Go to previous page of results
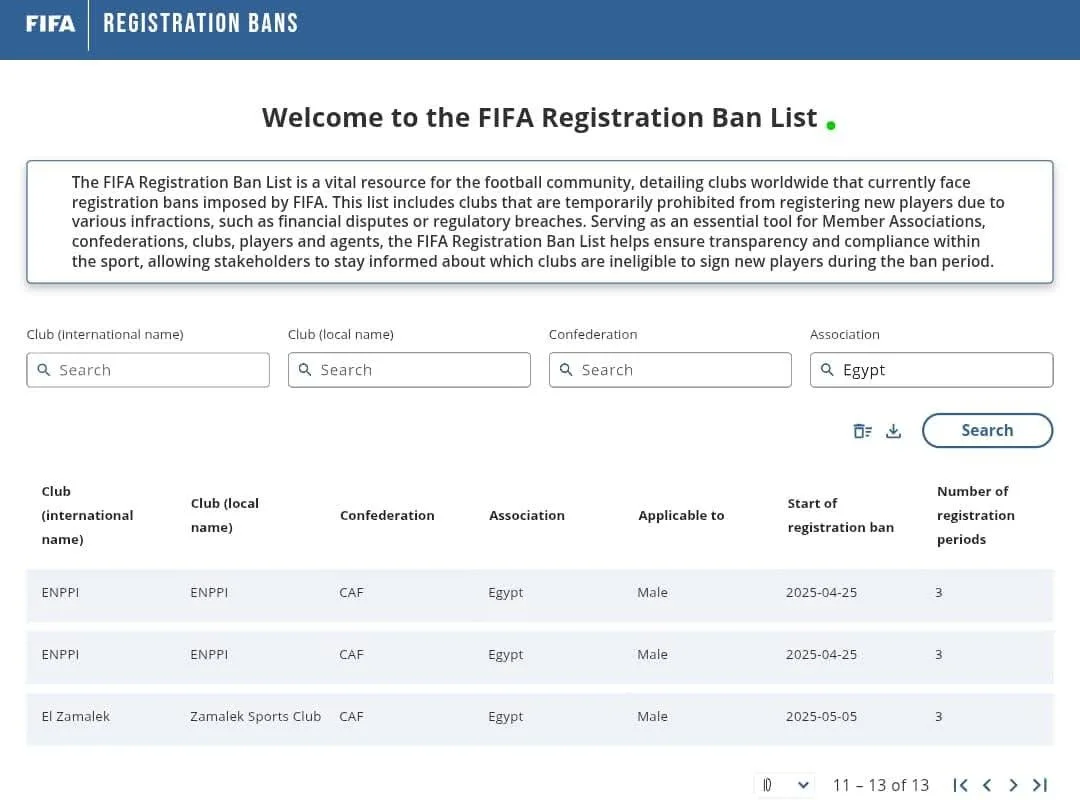The height and width of the screenshot is (800, 1080). pos(987,785)
